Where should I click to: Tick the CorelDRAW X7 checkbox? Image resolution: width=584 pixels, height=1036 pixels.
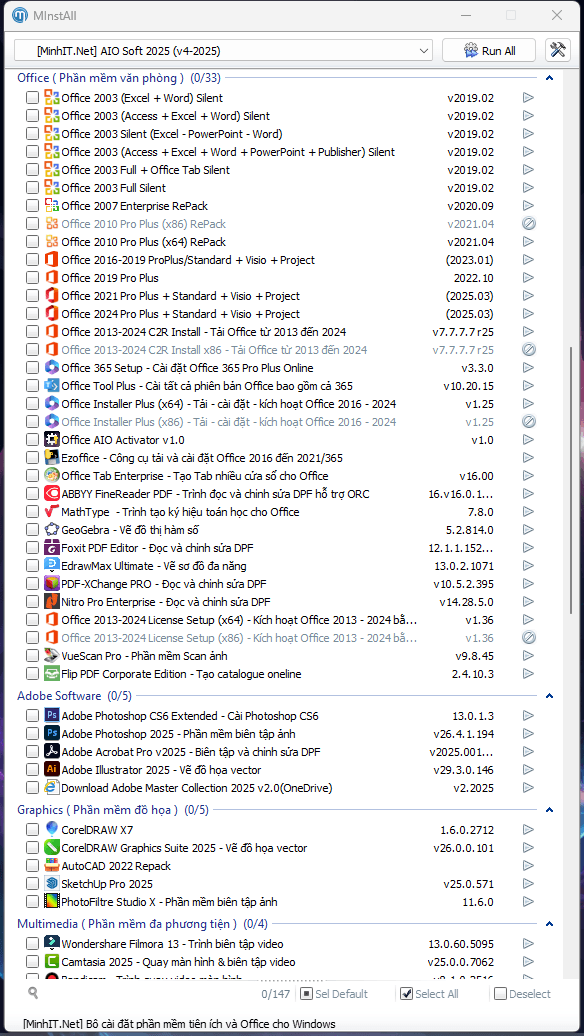click(x=32, y=830)
